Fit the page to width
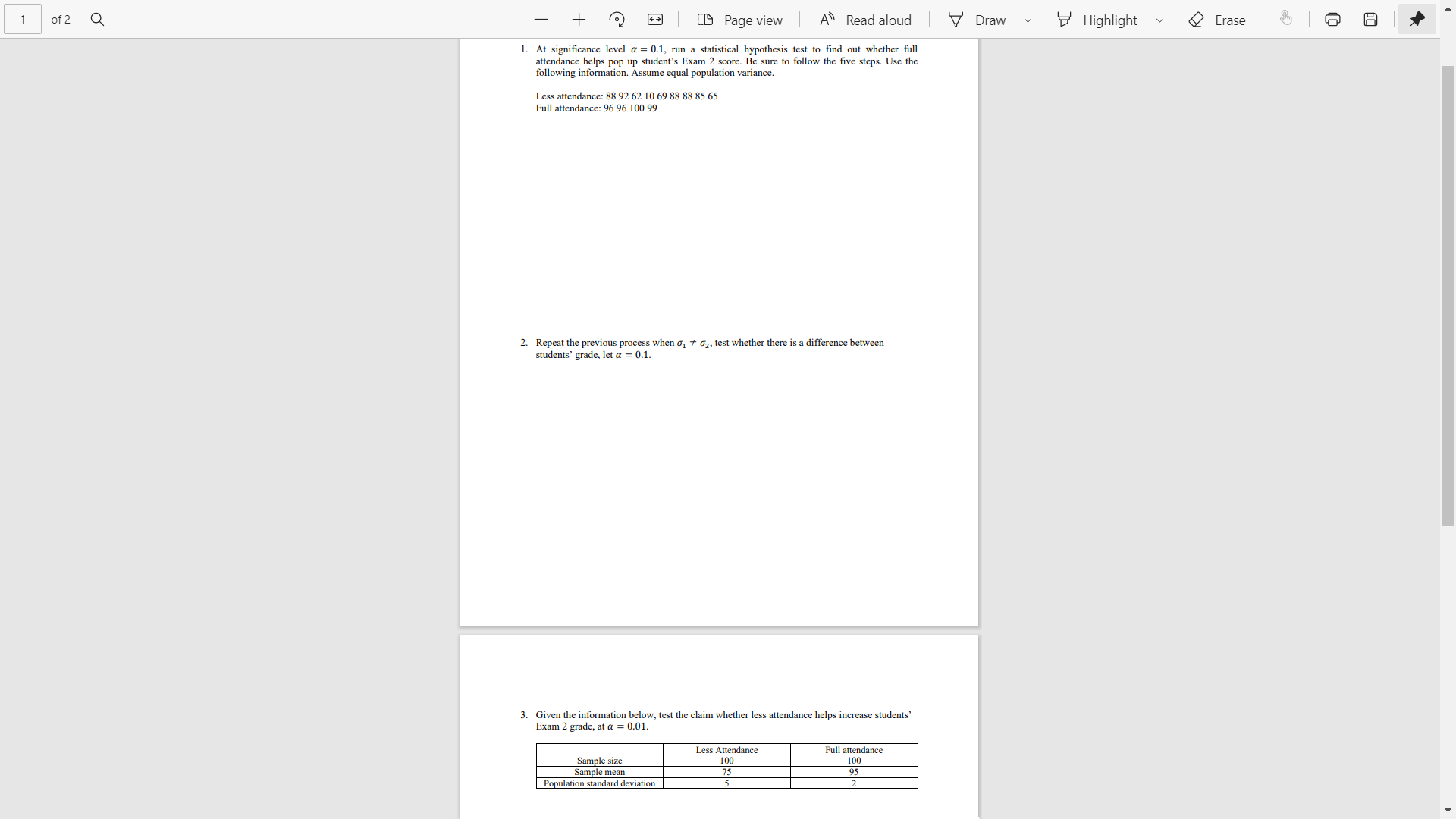Viewport: 1456px width, 819px height. coord(654,19)
